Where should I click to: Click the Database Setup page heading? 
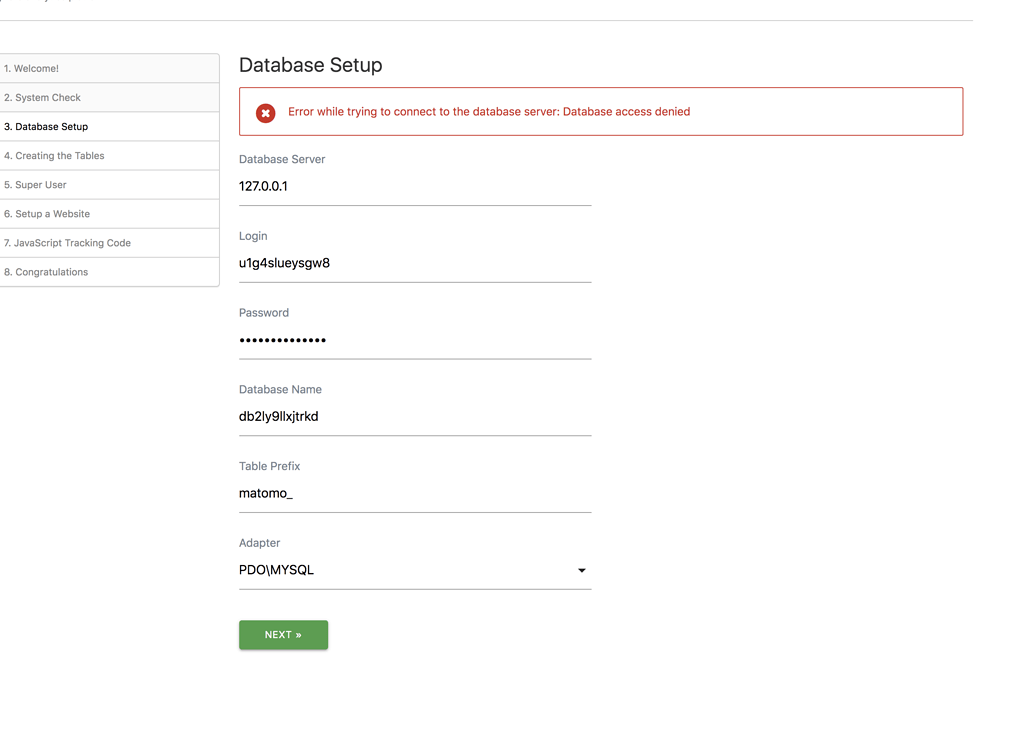coord(310,64)
